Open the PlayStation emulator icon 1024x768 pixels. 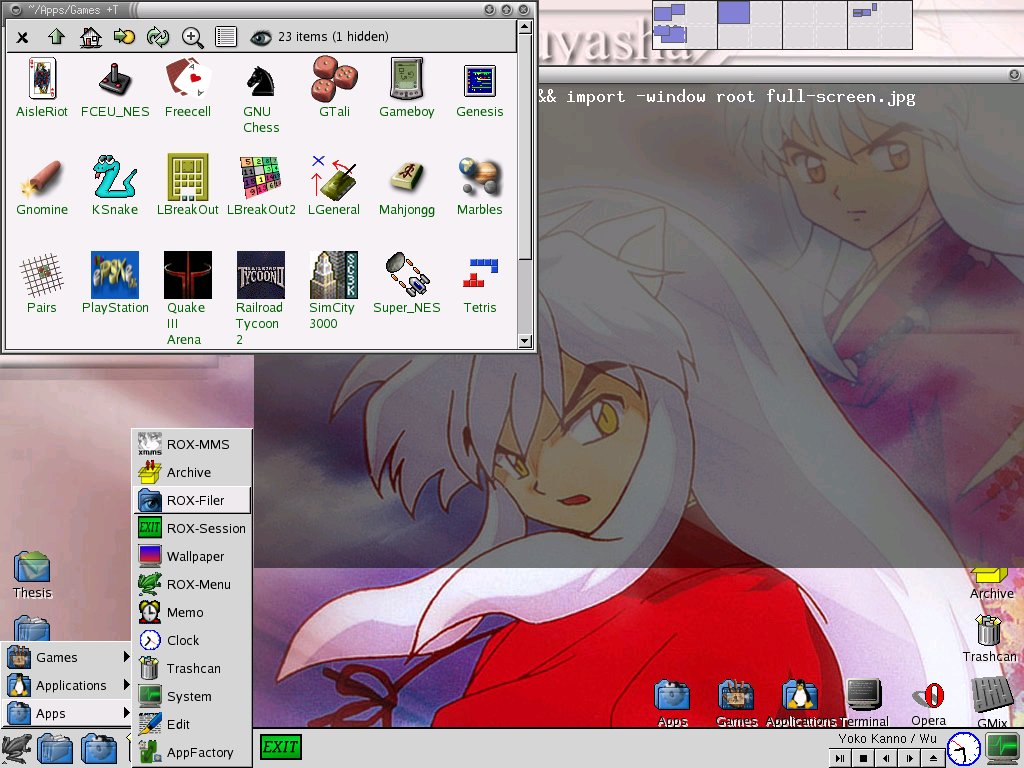coord(115,284)
